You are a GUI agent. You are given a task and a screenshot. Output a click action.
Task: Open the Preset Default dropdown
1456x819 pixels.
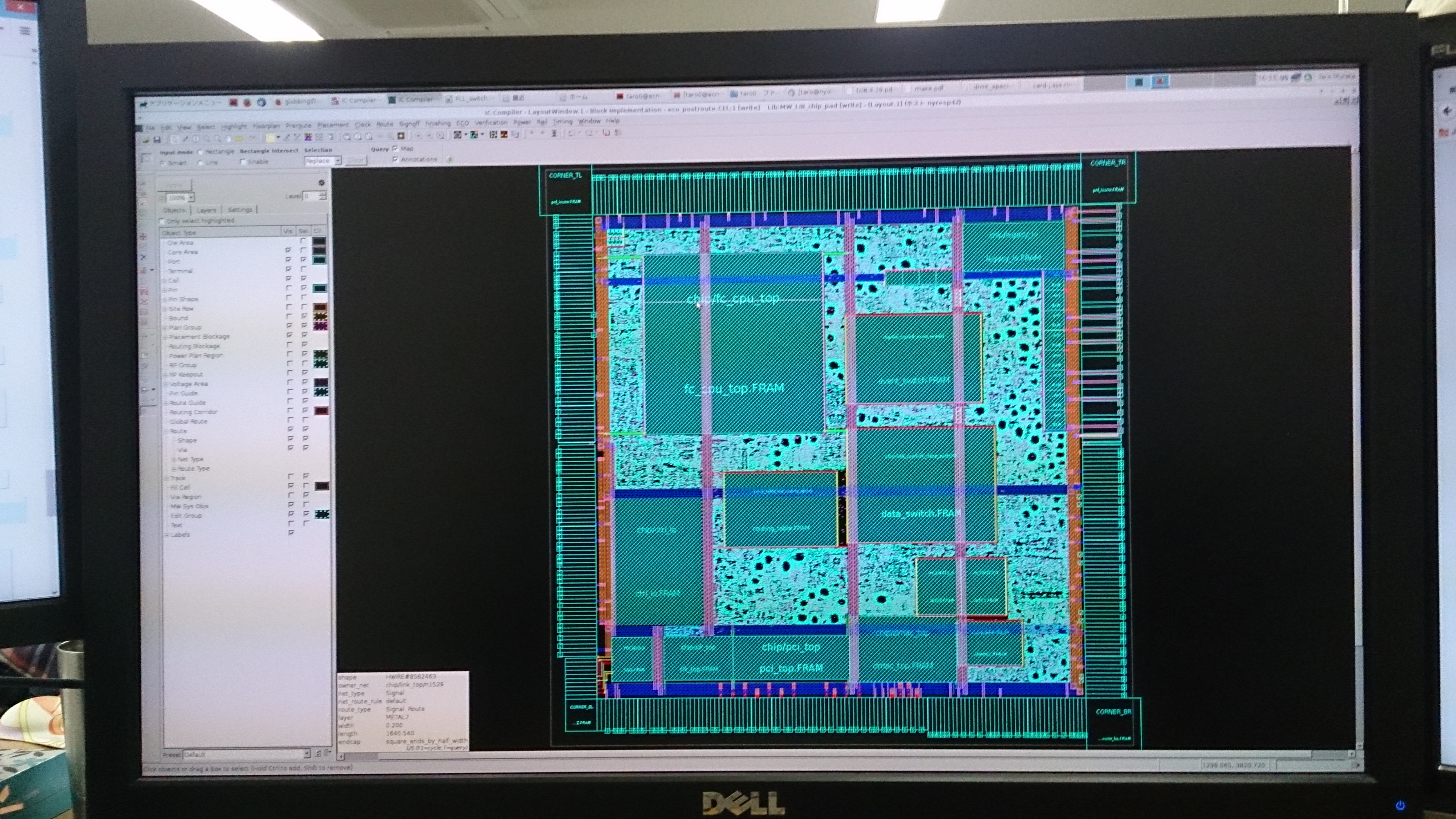click(x=306, y=753)
